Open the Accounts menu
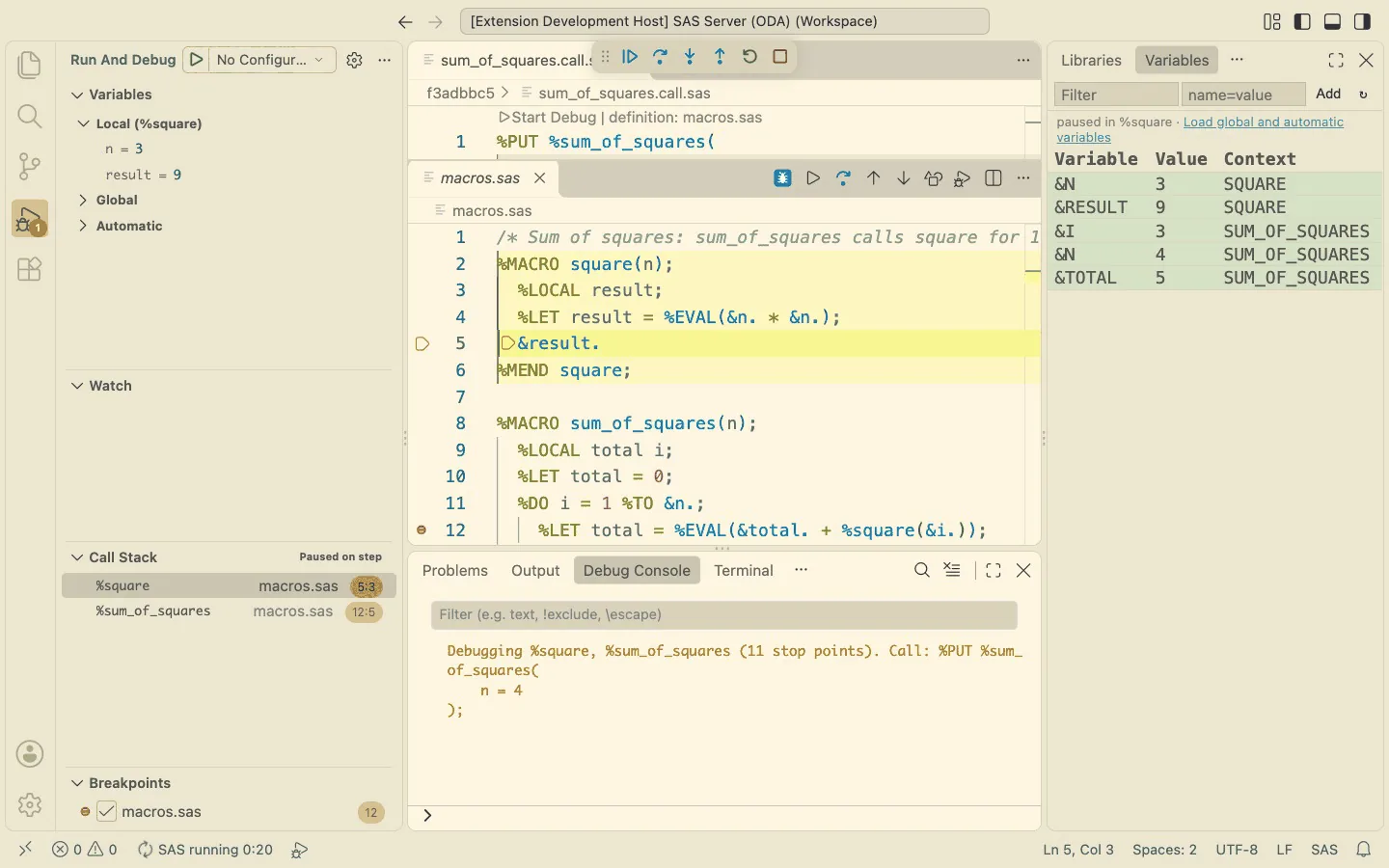 30,754
